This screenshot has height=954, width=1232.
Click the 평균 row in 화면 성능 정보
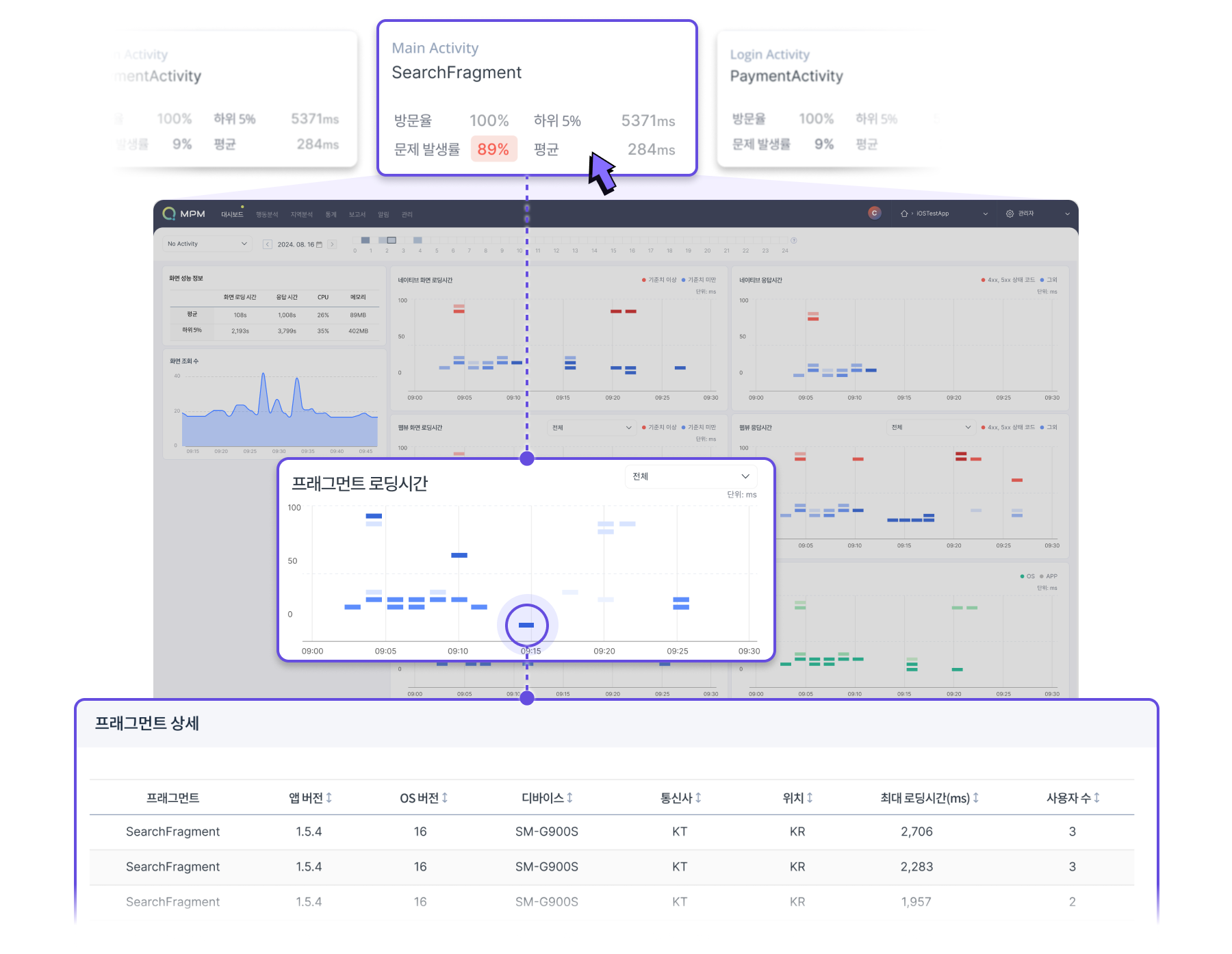(x=274, y=315)
